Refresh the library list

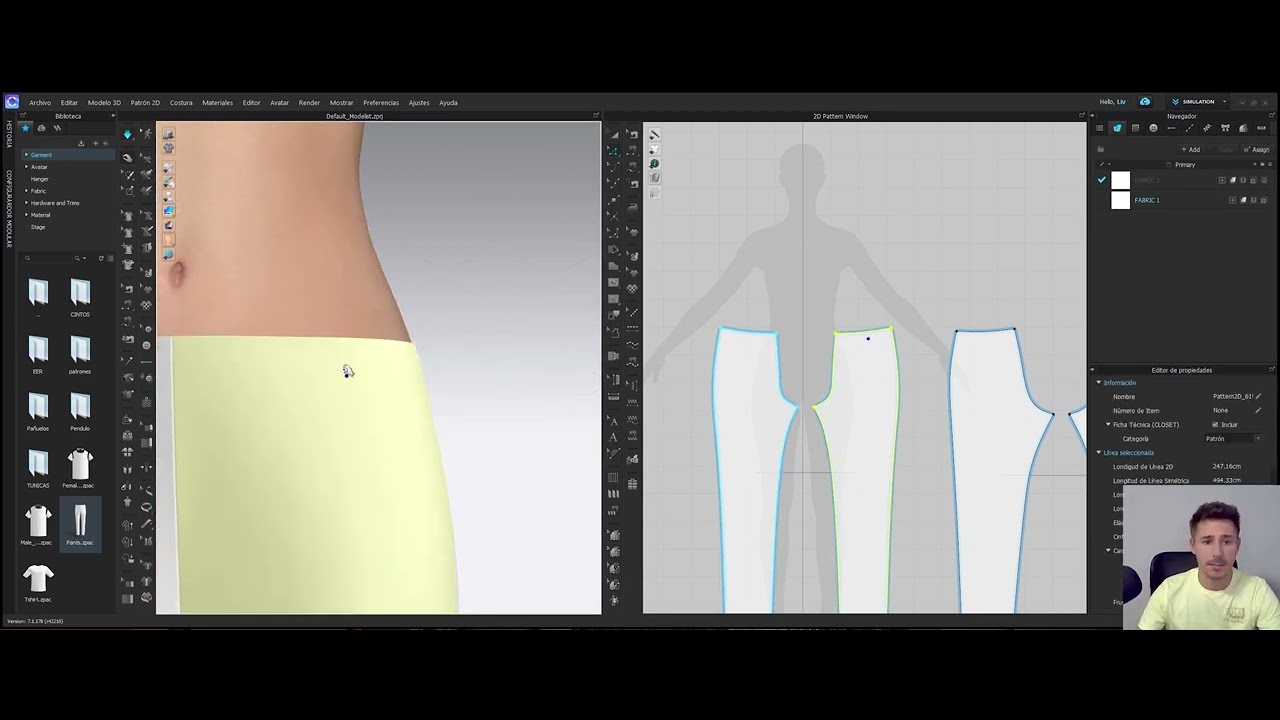click(101, 258)
